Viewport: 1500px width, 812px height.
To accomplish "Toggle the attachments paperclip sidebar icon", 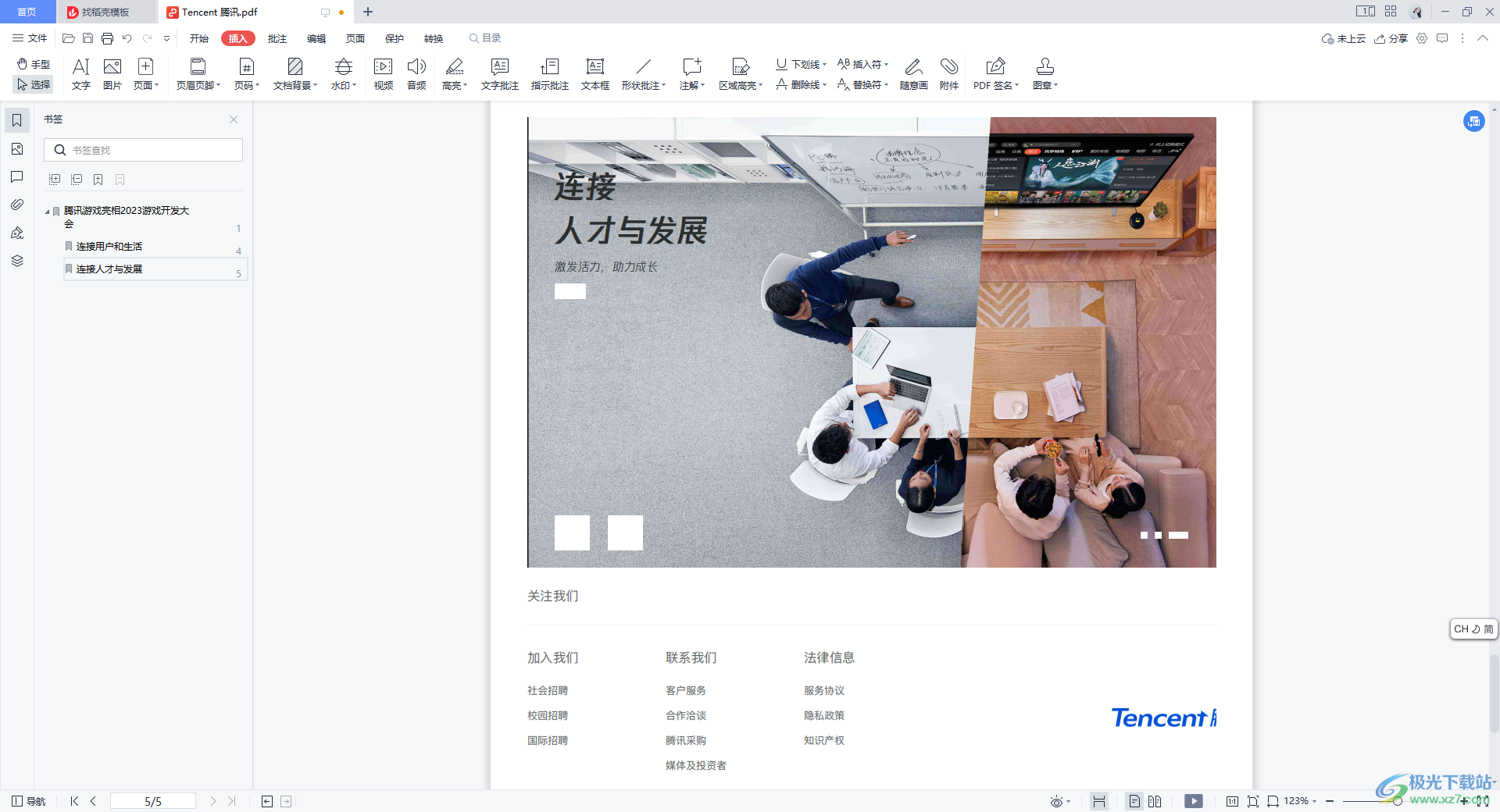I will coord(17,205).
